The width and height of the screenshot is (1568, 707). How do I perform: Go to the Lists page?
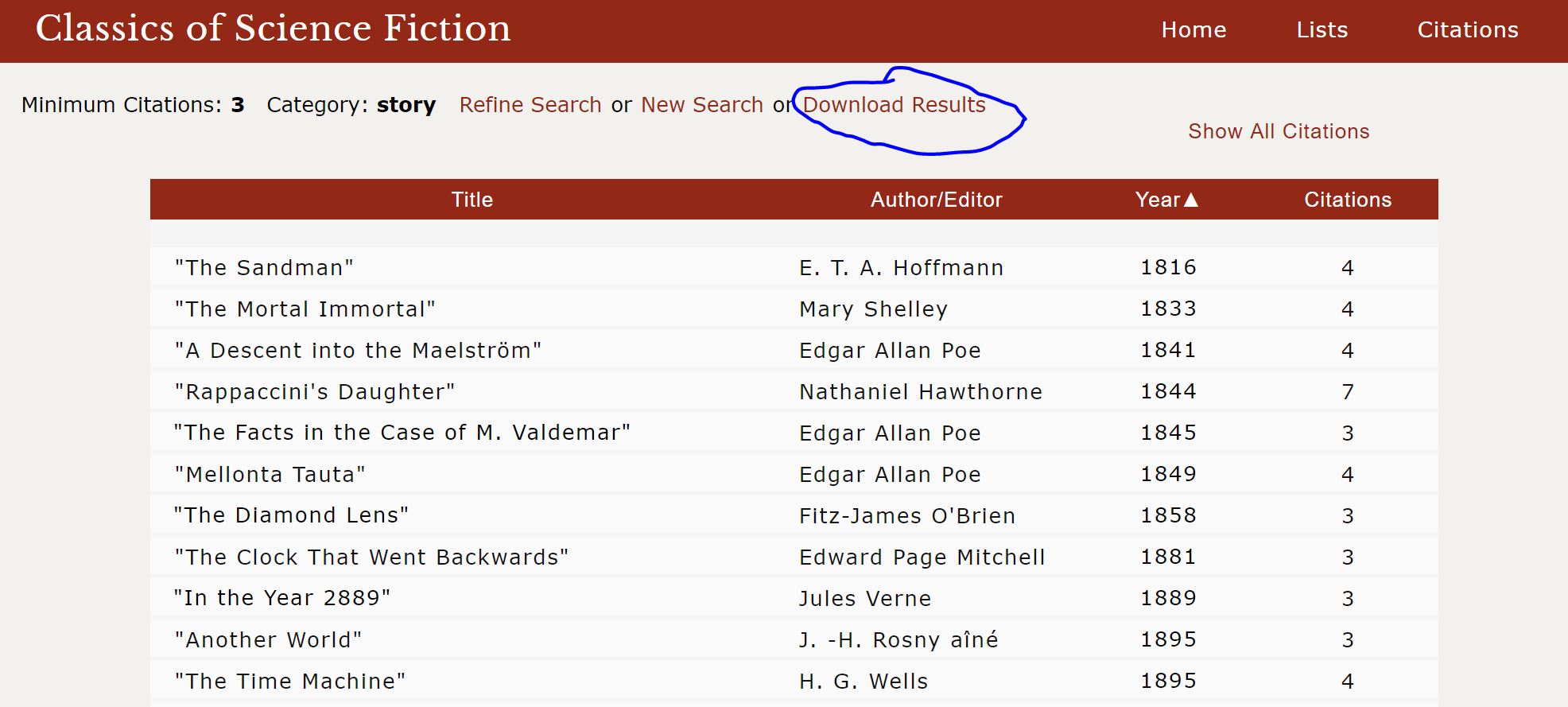point(1322,30)
